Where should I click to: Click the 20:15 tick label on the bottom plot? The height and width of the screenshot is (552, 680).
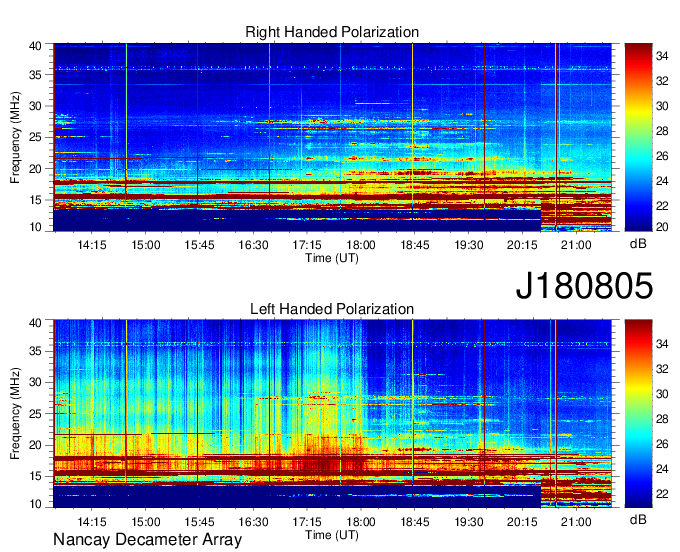[x=522, y=522]
